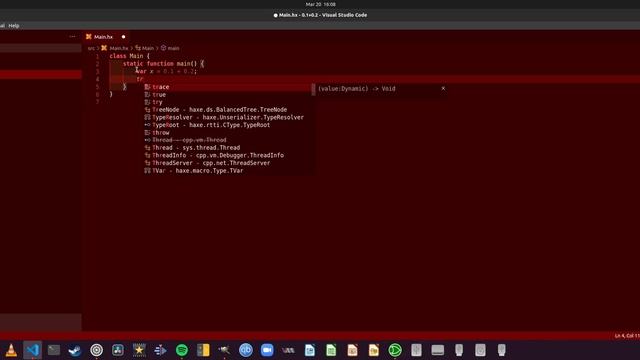This screenshot has width=640, height=360.
Task: Choose TreeNode - haxe.ds.BalancedTree.TreeNode suggestion
Action: point(229,110)
